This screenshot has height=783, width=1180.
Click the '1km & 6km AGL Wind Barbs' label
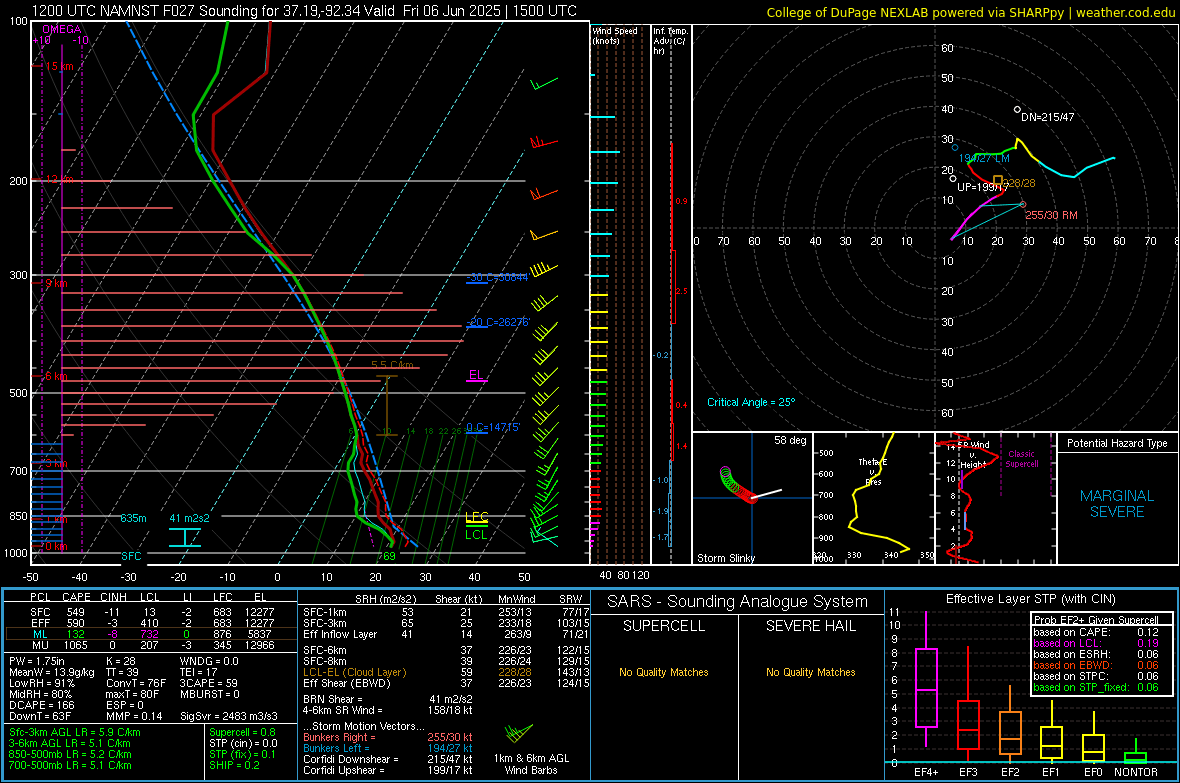[x=531, y=764]
